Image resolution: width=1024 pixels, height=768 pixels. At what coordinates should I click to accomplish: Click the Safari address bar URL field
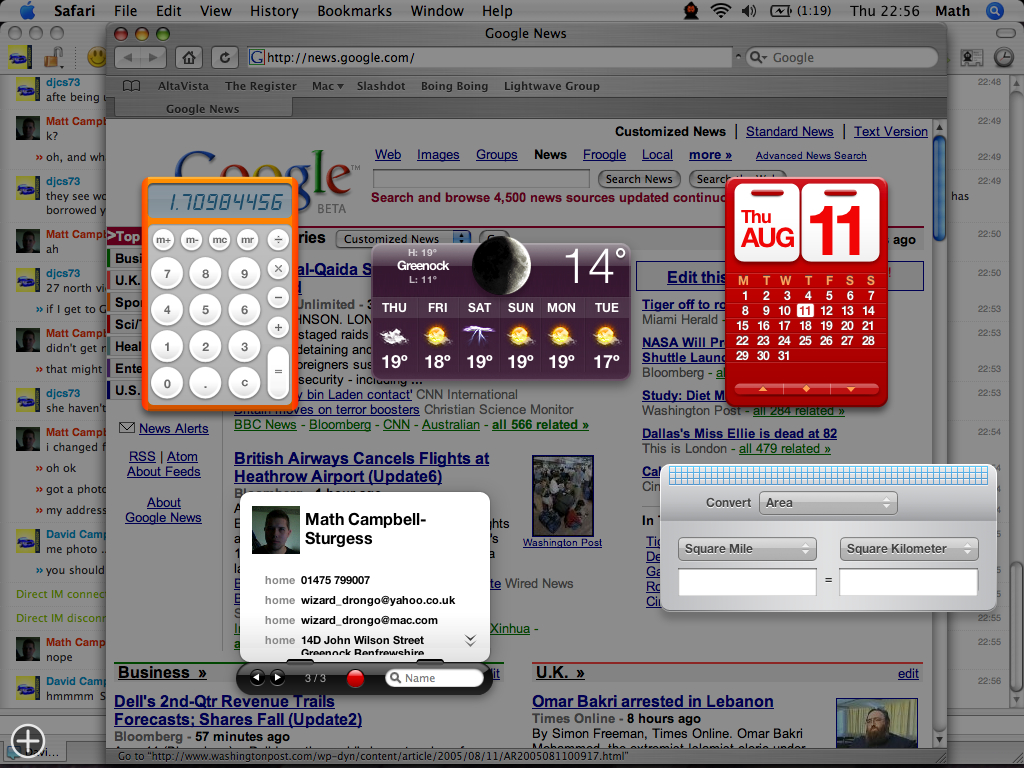(x=490, y=57)
